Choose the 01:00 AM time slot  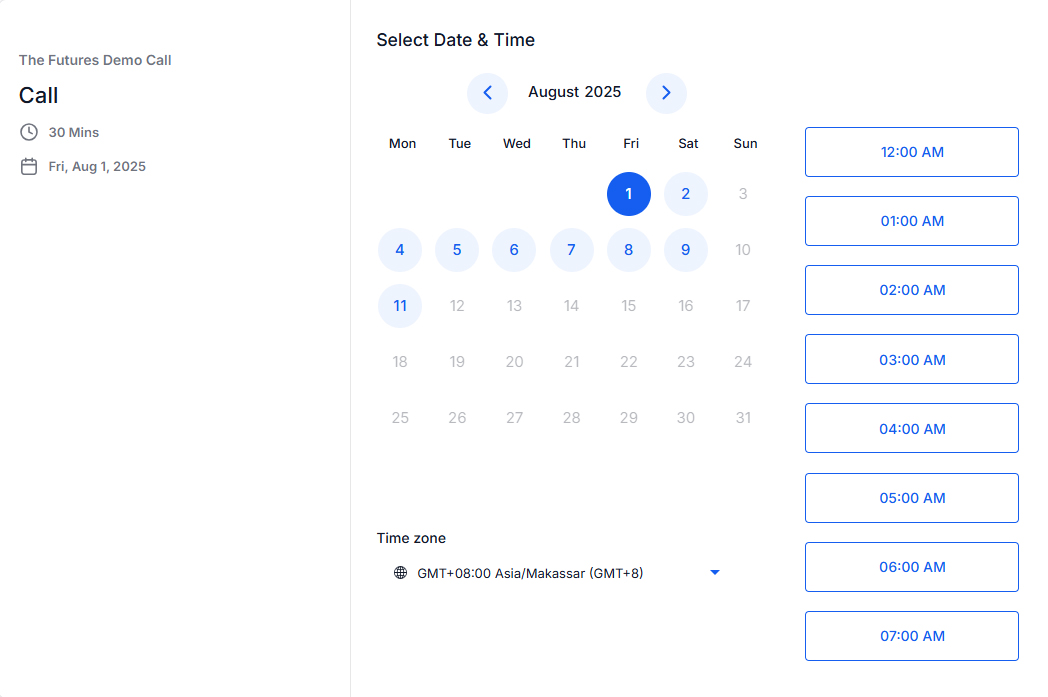pyautogui.click(x=911, y=221)
